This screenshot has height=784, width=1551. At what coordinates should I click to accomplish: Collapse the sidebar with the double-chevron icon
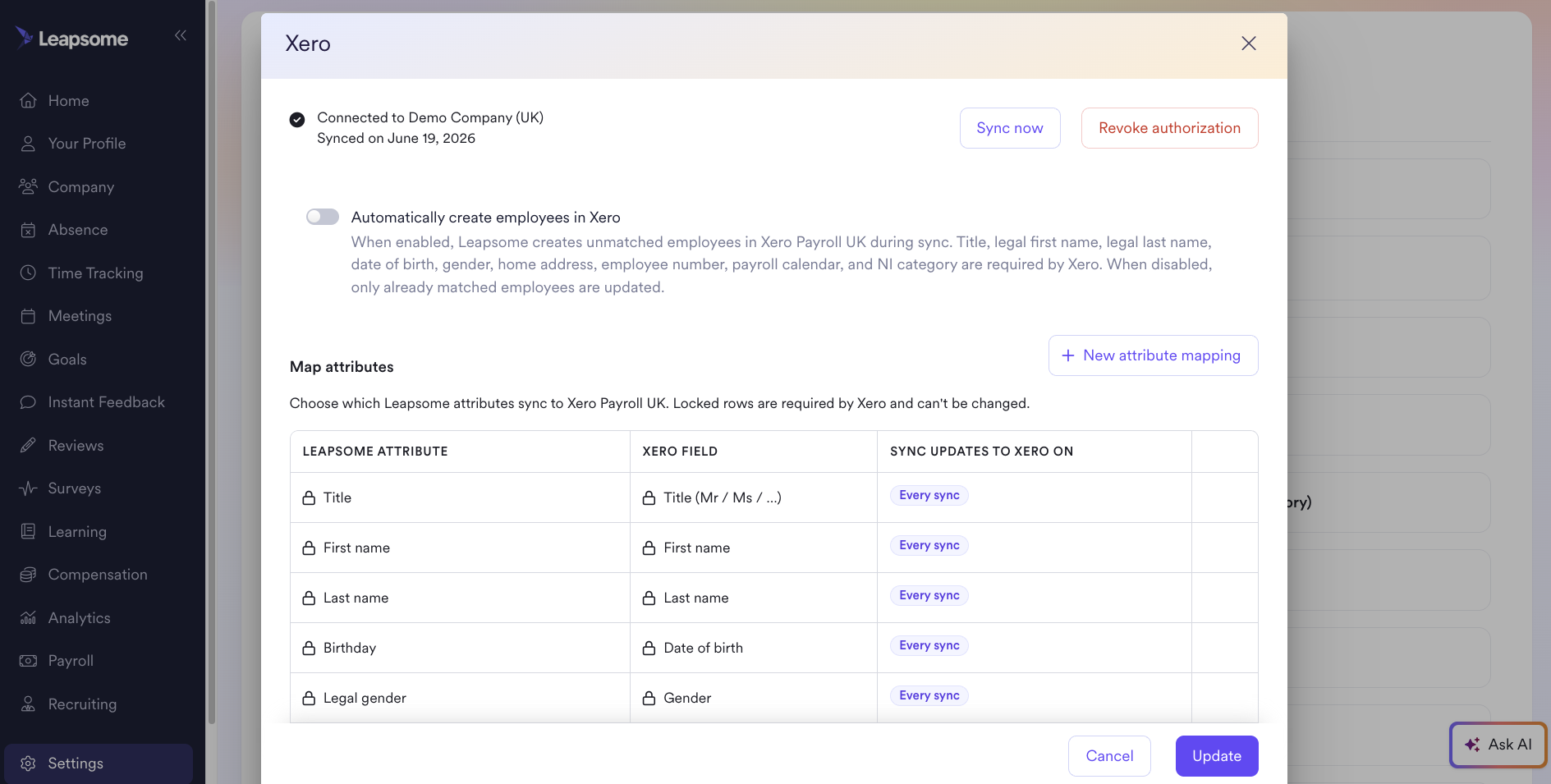click(x=181, y=35)
